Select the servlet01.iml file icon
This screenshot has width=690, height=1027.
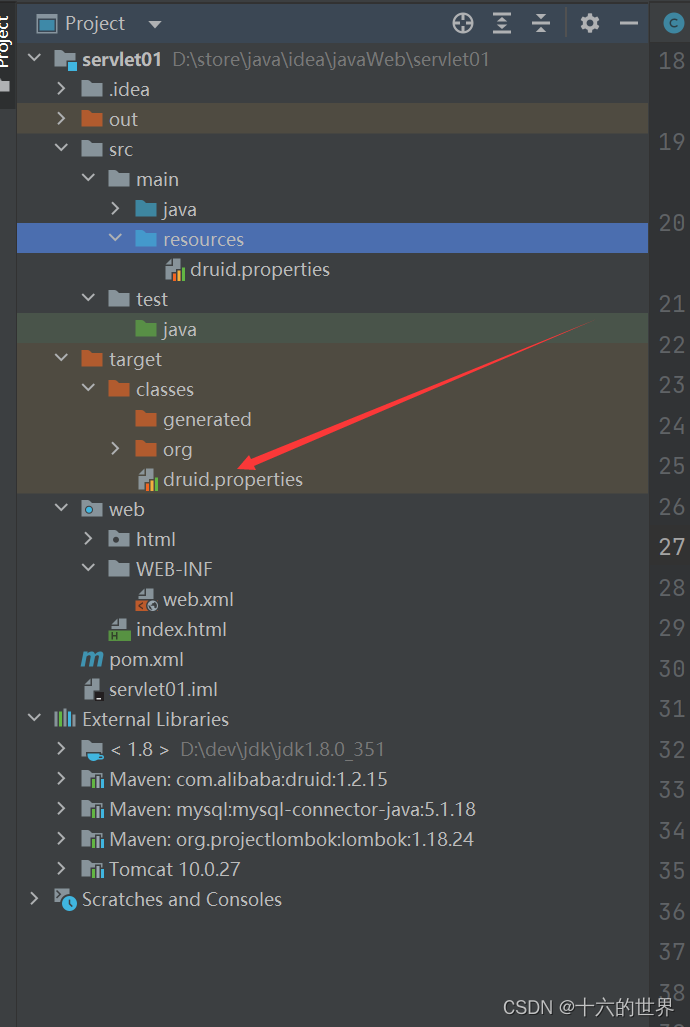[x=93, y=690]
